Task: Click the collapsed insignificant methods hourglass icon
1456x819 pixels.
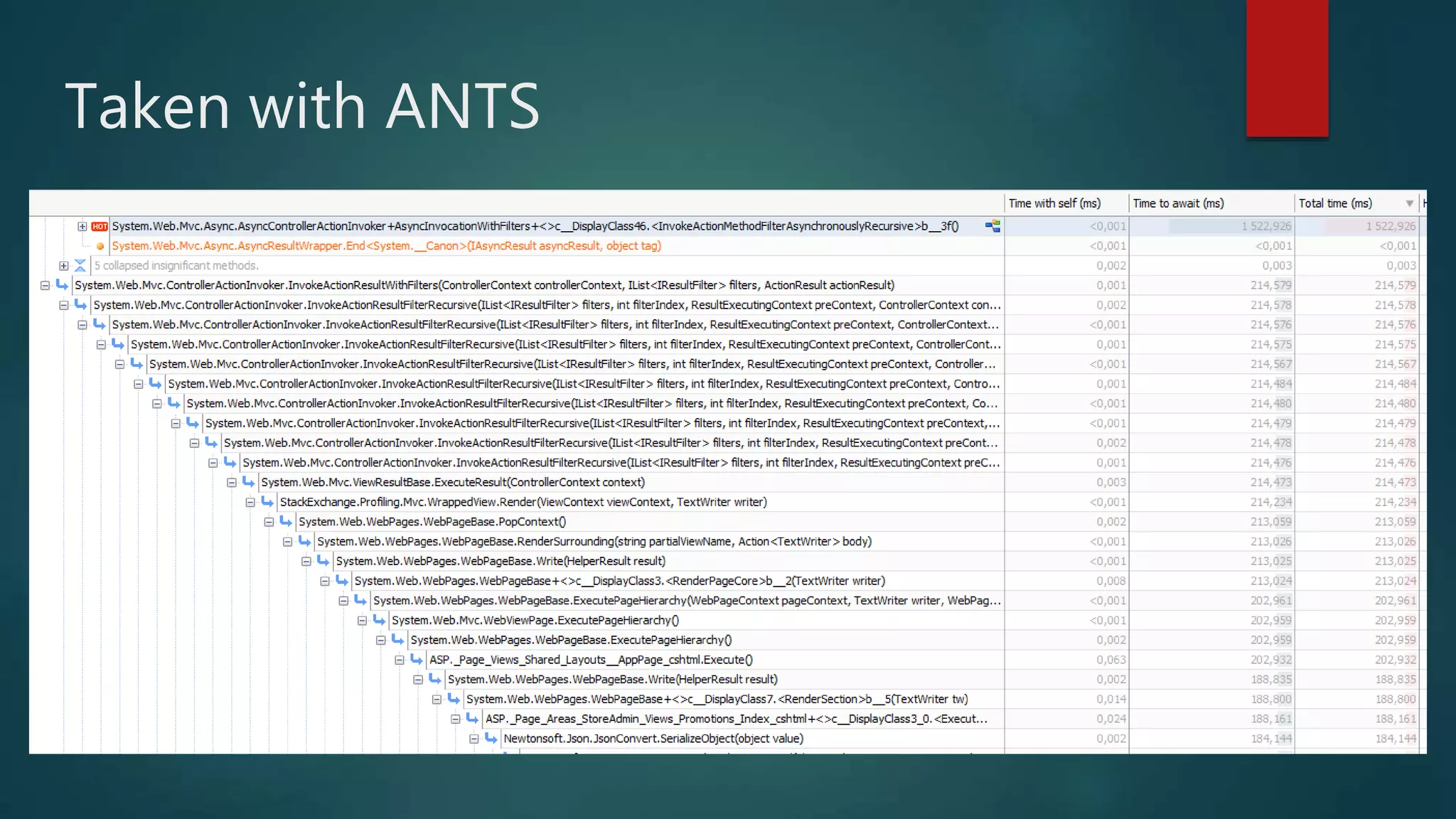Action: point(80,266)
